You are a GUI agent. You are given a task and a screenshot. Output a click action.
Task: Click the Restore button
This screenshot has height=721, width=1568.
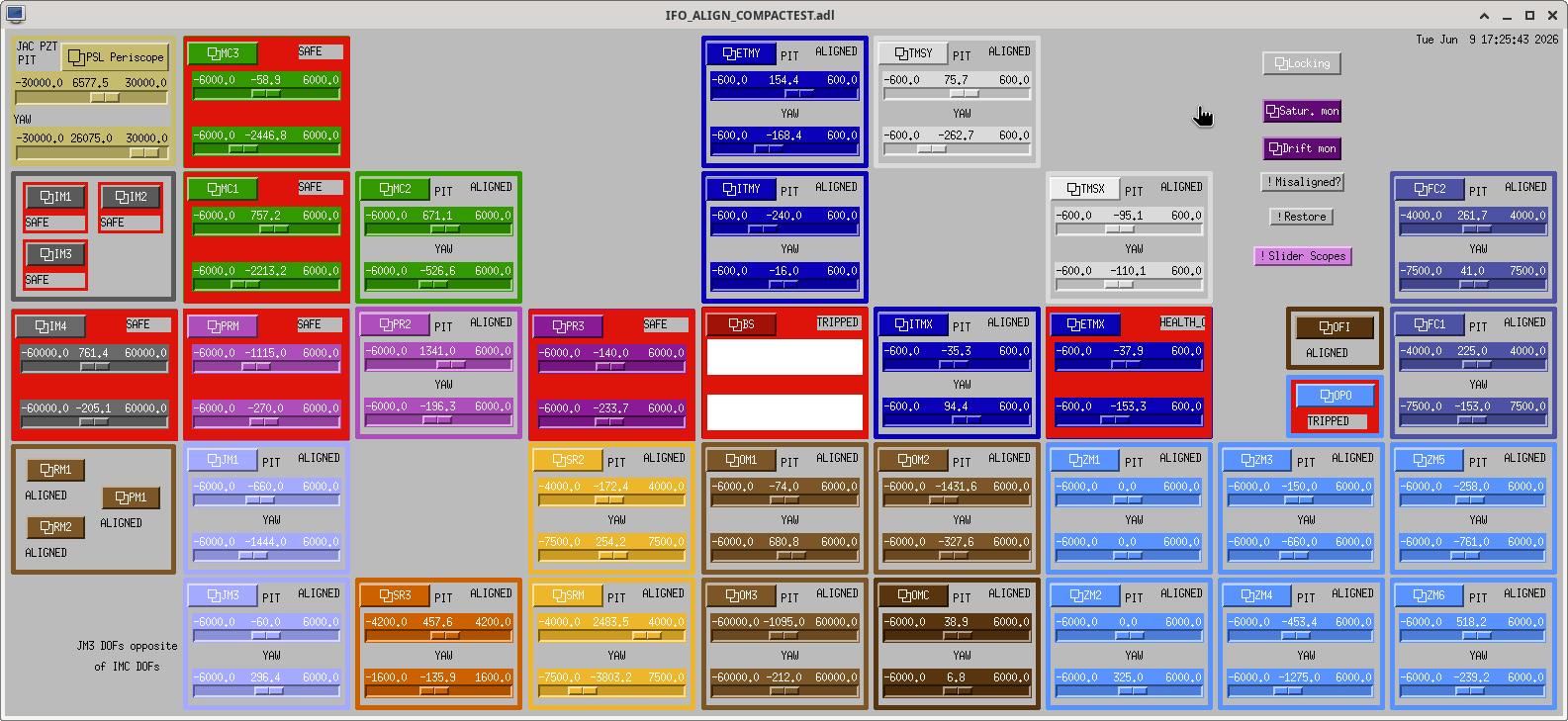point(1302,217)
